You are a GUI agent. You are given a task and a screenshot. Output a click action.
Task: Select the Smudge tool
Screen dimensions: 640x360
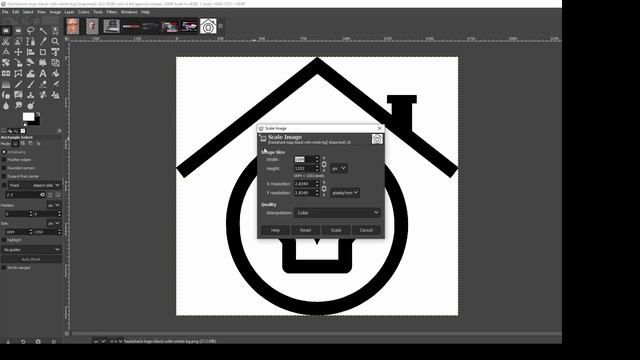(x=18, y=106)
